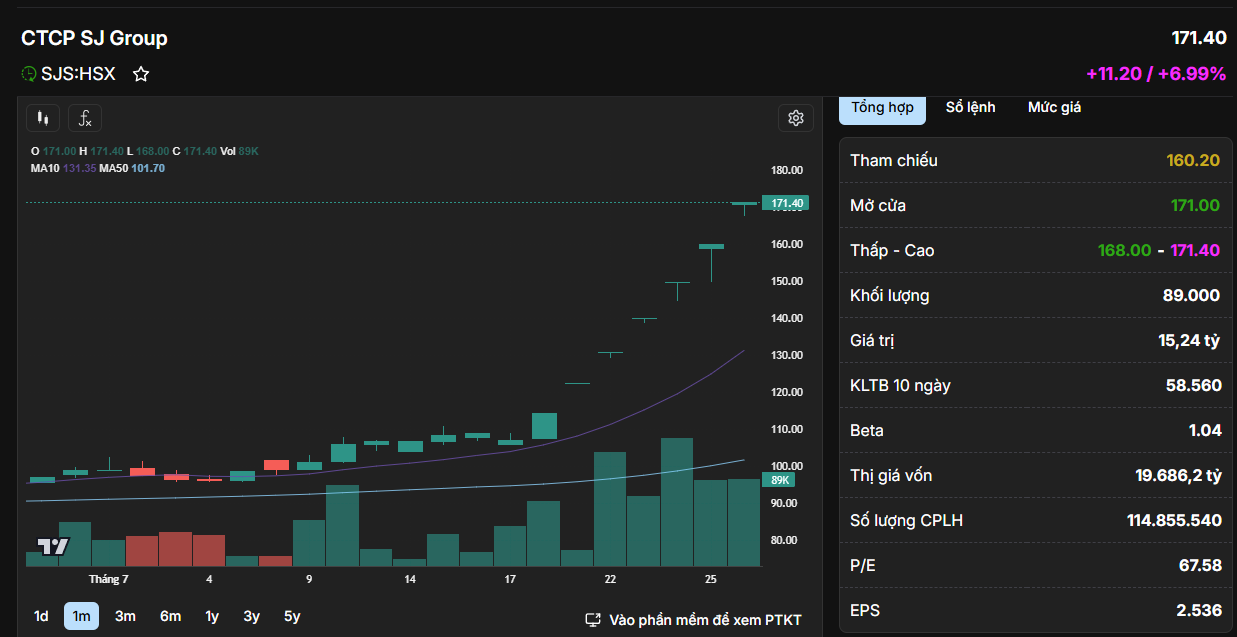Choose the 1y range
This screenshot has width=1237, height=637.
click(x=212, y=616)
